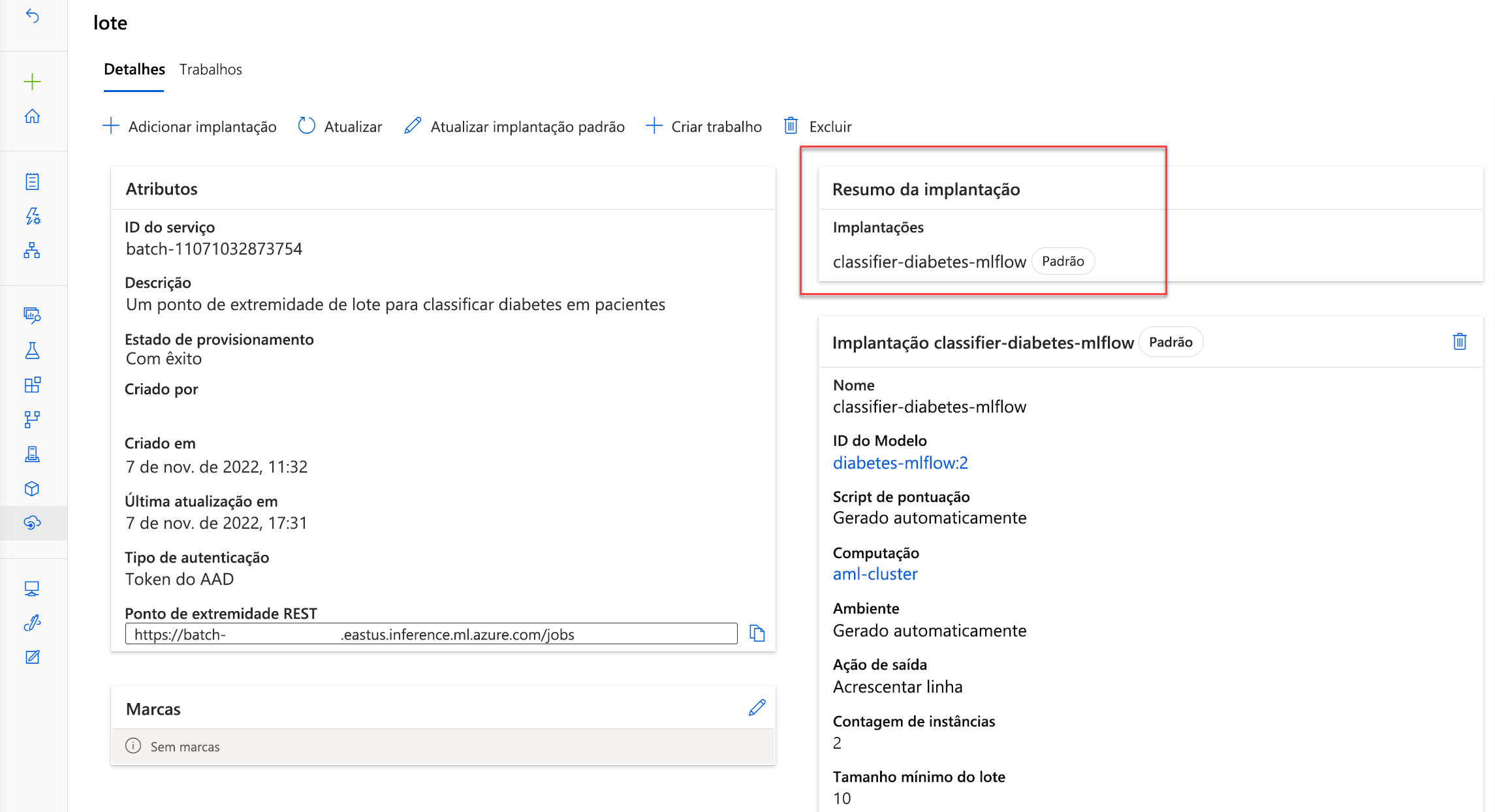The height and width of the screenshot is (812, 1495).
Task: Select the Detalhes tab
Action: pos(132,69)
